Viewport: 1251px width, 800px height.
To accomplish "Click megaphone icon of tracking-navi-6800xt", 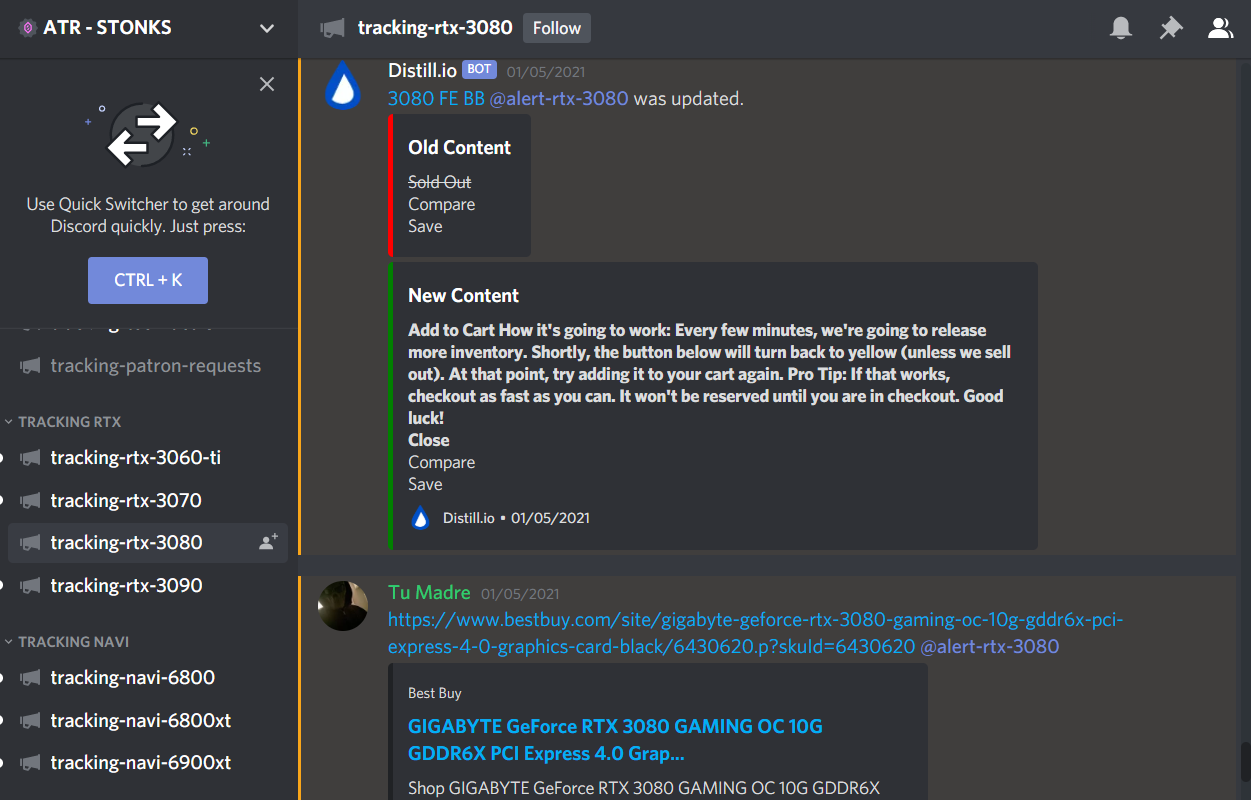I will click(31, 720).
